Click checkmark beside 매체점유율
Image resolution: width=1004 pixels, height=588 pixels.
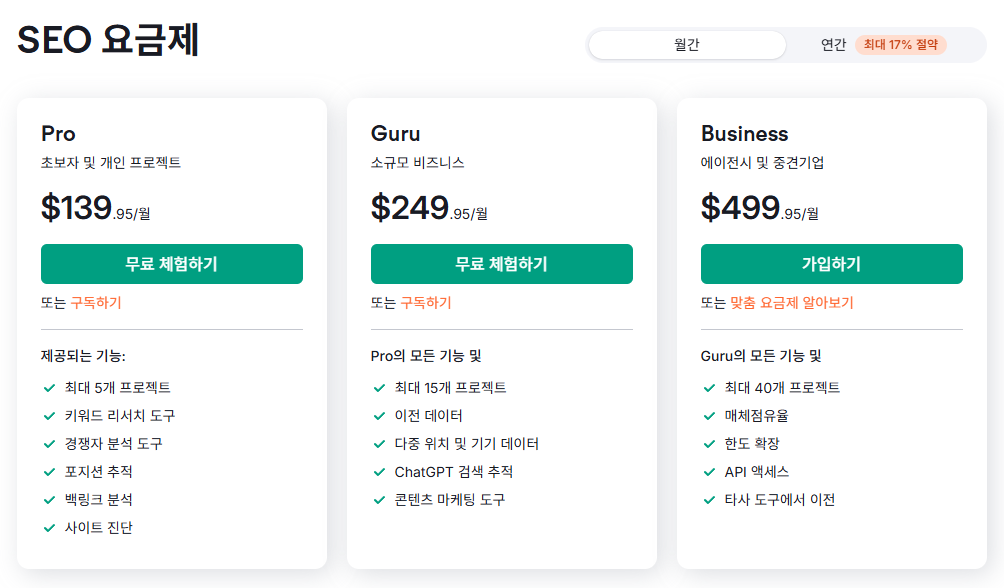pos(709,416)
